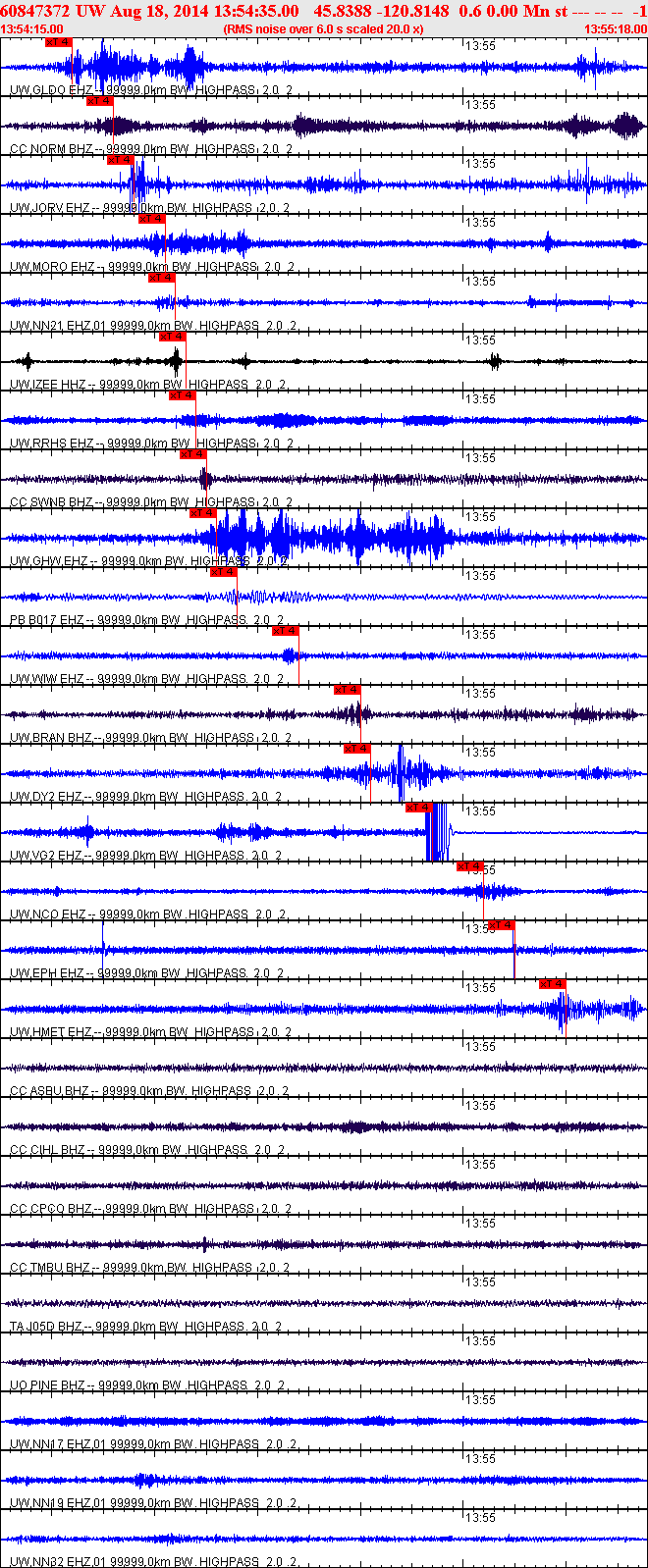Select the UW.WIW EHZ trace label
The image size is (648, 1568).
coord(147,679)
